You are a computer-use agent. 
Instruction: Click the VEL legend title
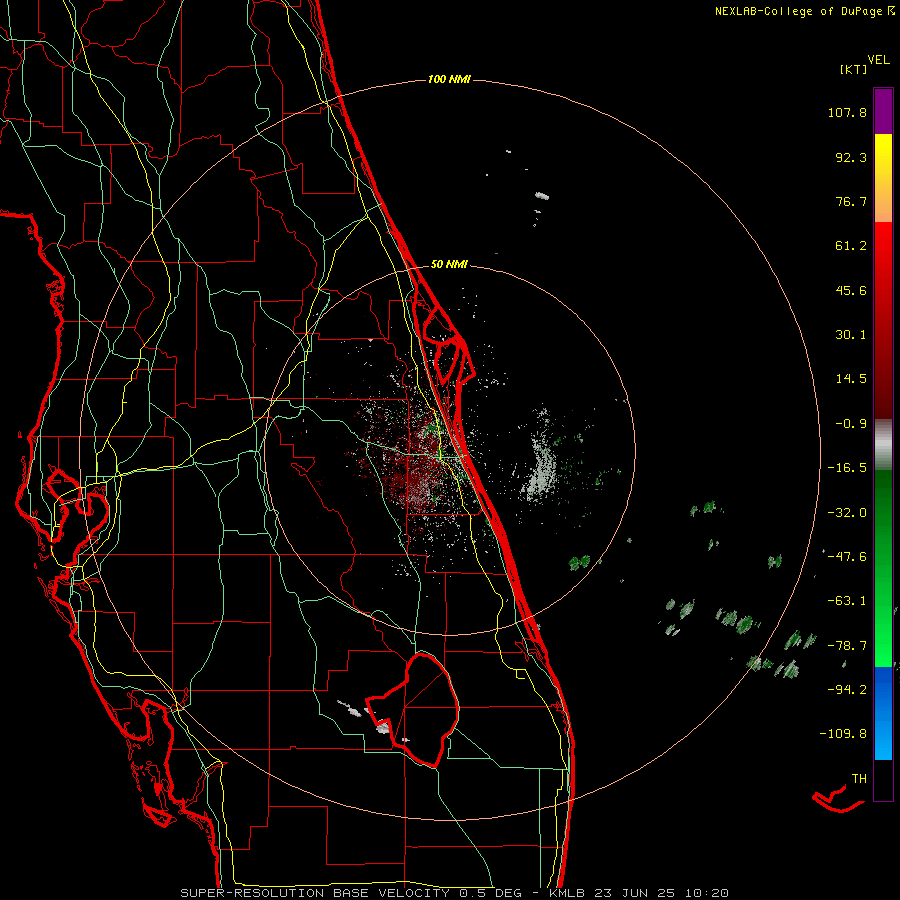[878, 60]
